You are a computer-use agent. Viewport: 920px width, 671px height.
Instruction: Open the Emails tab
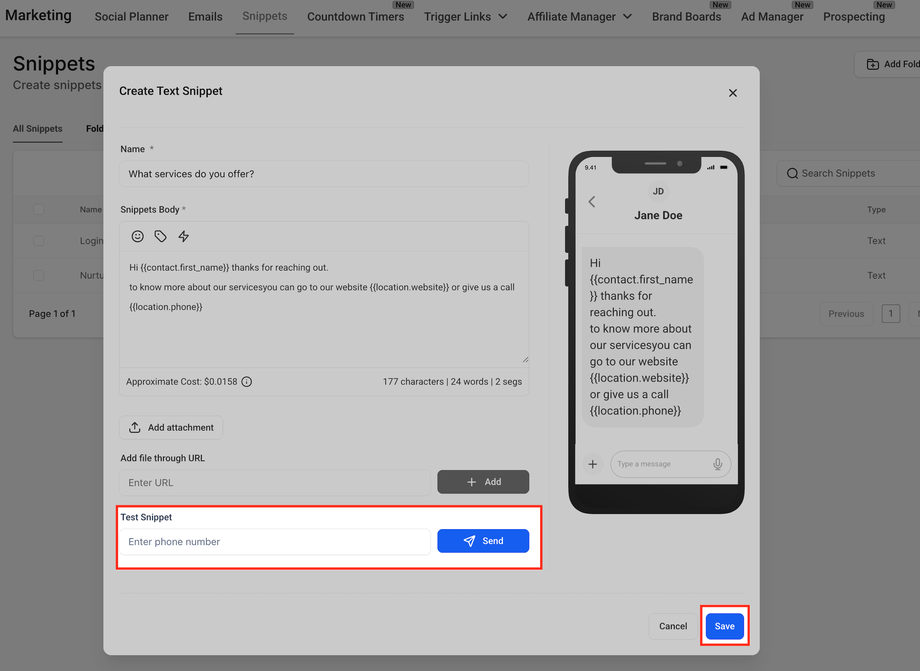[x=205, y=17]
